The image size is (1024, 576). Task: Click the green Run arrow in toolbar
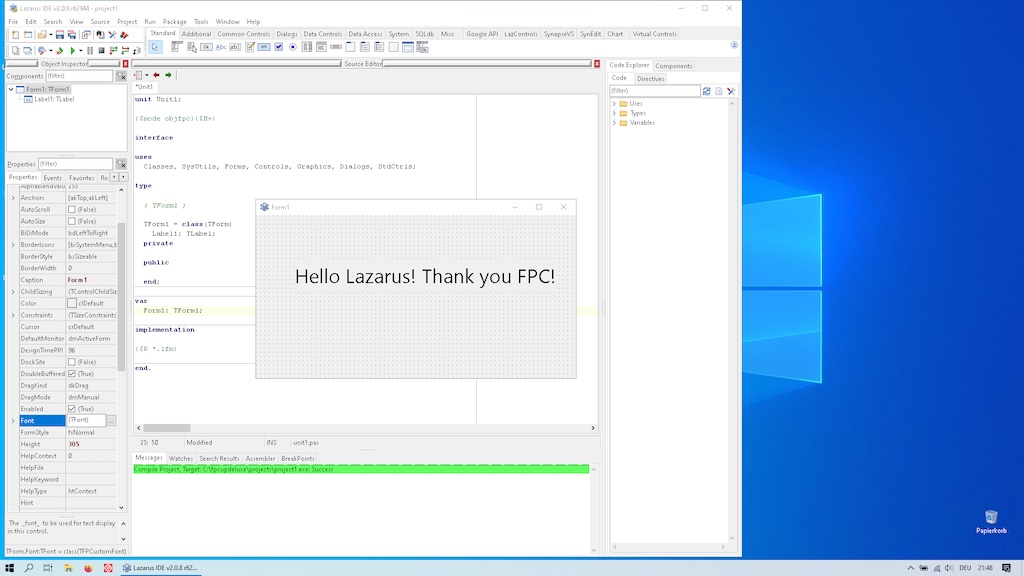pyautogui.click(x=73, y=50)
